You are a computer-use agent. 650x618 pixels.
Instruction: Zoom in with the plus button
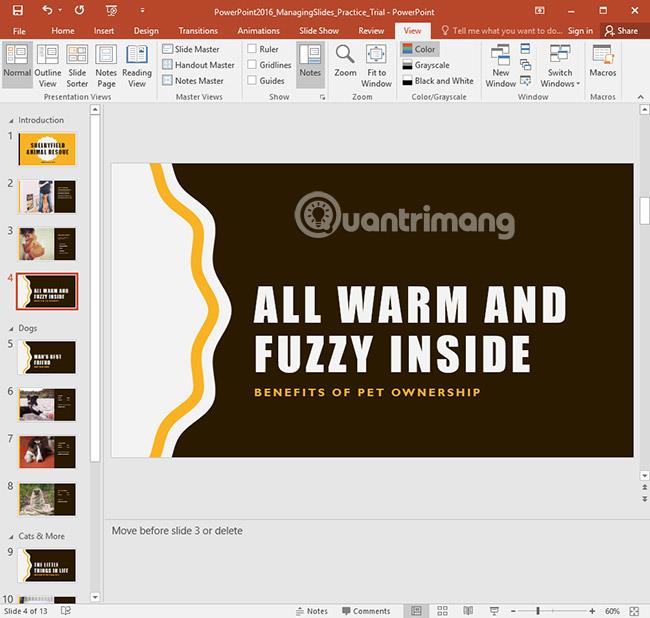pos(592,611)
